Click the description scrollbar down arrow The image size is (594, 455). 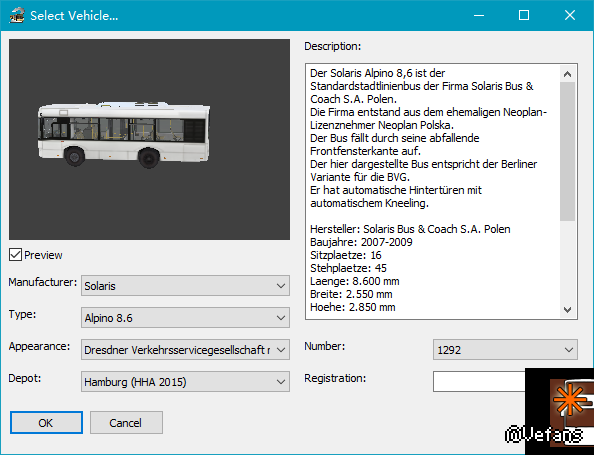pyautogui.click(x=567, y=310)
